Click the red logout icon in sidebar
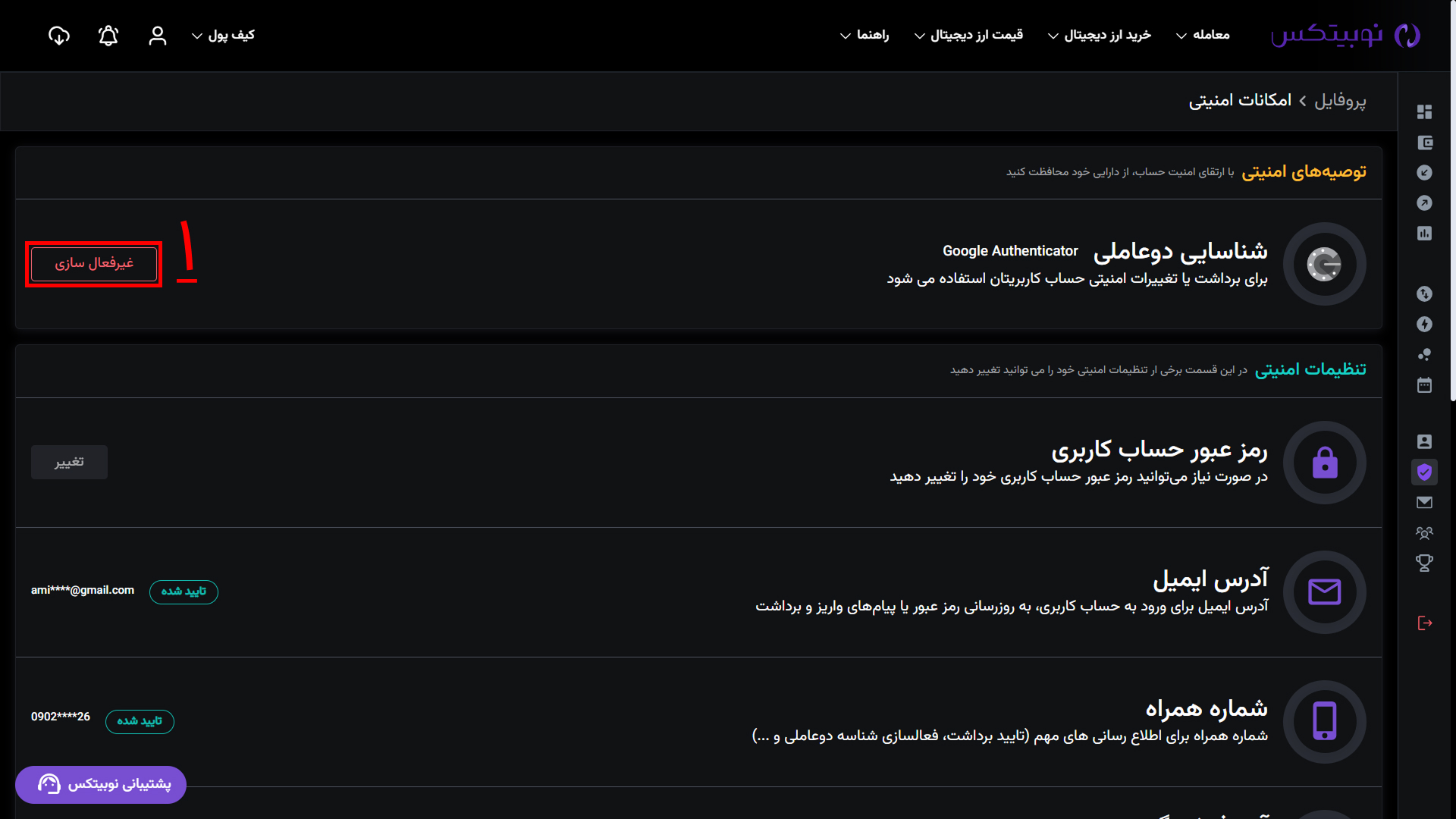The width and height of the screenshot is (1456, 819). pos(1424,623)
